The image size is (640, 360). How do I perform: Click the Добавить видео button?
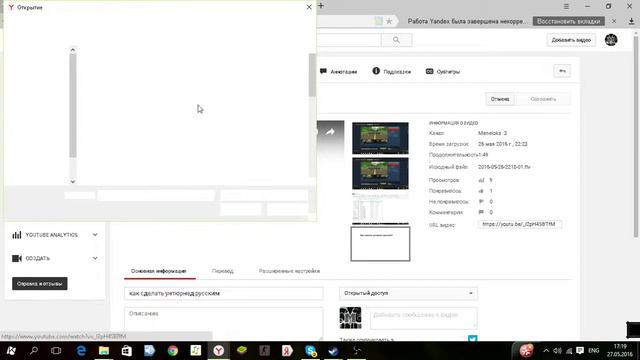pos(571,40)
